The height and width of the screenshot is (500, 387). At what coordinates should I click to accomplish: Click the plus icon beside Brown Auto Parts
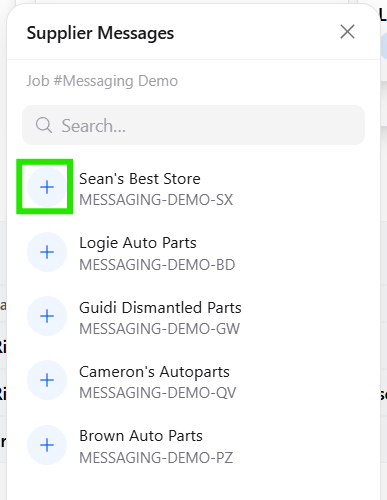coord(47,445)
